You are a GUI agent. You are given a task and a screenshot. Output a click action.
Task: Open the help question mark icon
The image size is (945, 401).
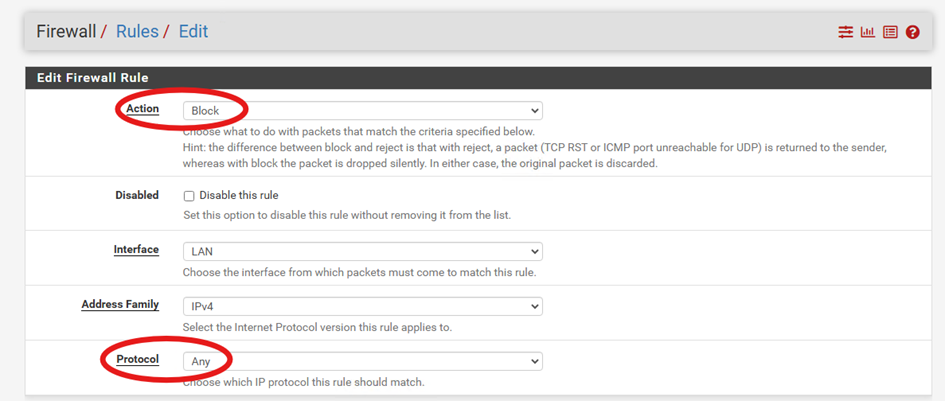912,32
